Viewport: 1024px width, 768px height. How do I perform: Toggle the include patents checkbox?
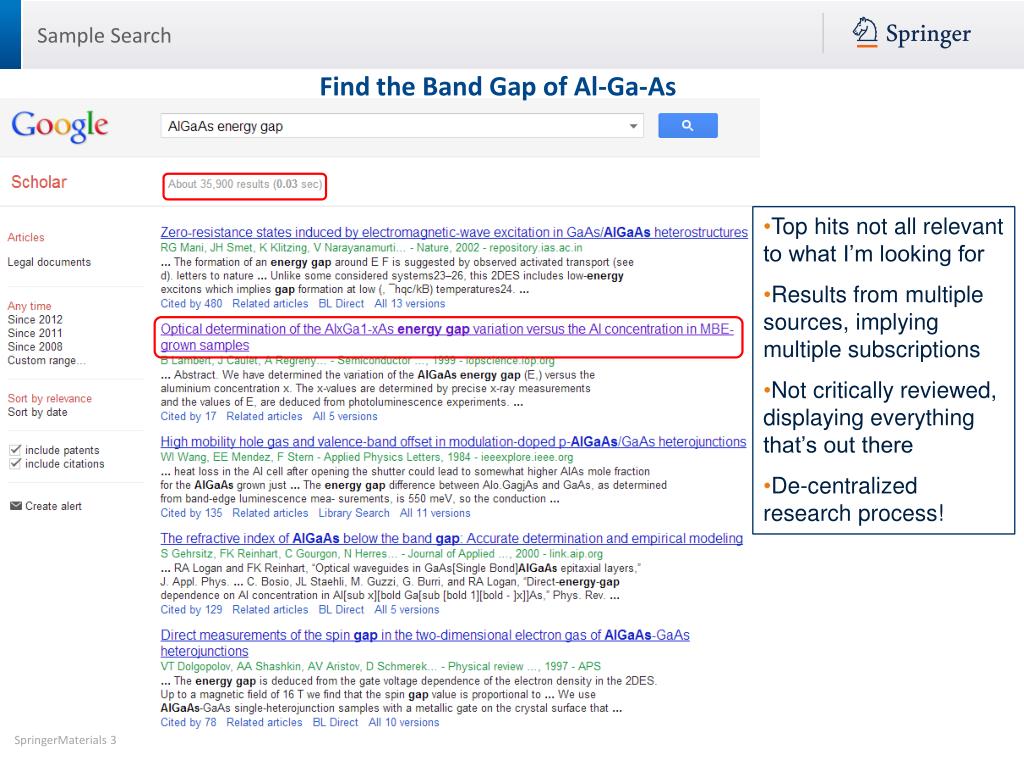[x=15, y=450]
